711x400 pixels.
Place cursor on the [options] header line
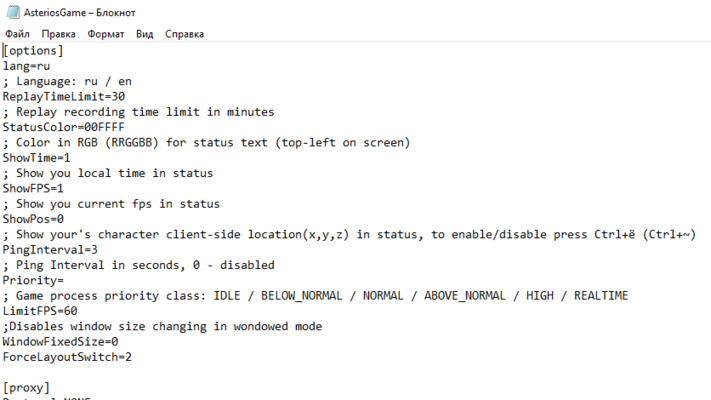click(34, 50)
